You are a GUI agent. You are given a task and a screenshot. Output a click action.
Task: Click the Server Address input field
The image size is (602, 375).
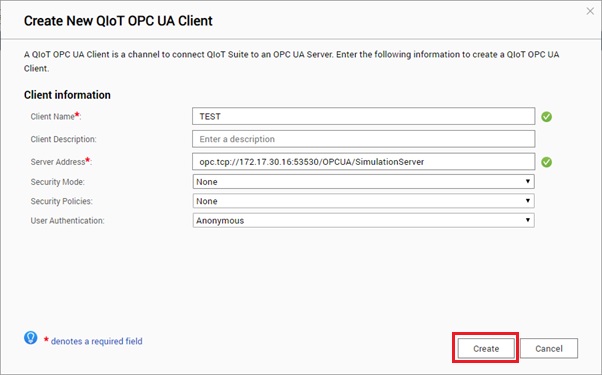(363, 162)
